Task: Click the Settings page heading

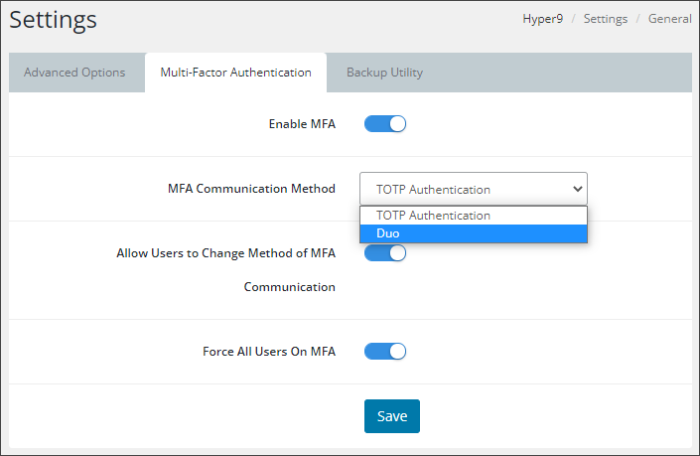Action: click(x=54, y=20)
